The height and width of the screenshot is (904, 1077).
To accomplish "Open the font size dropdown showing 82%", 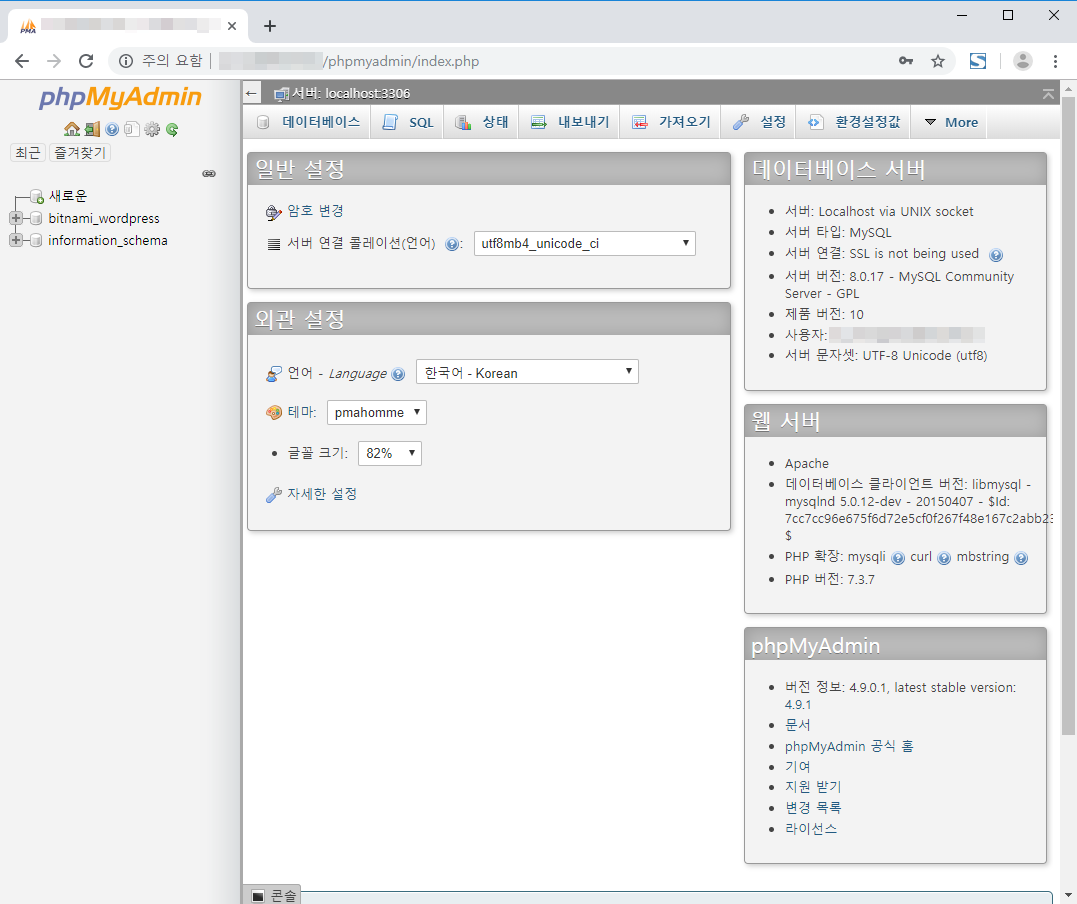I will tap(389, 453).
